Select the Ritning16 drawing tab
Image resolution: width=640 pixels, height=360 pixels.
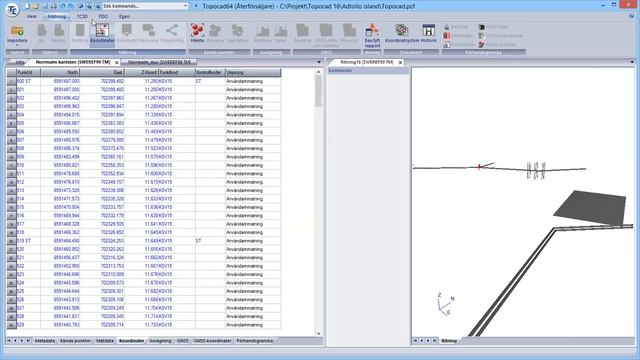click(367, 62)
